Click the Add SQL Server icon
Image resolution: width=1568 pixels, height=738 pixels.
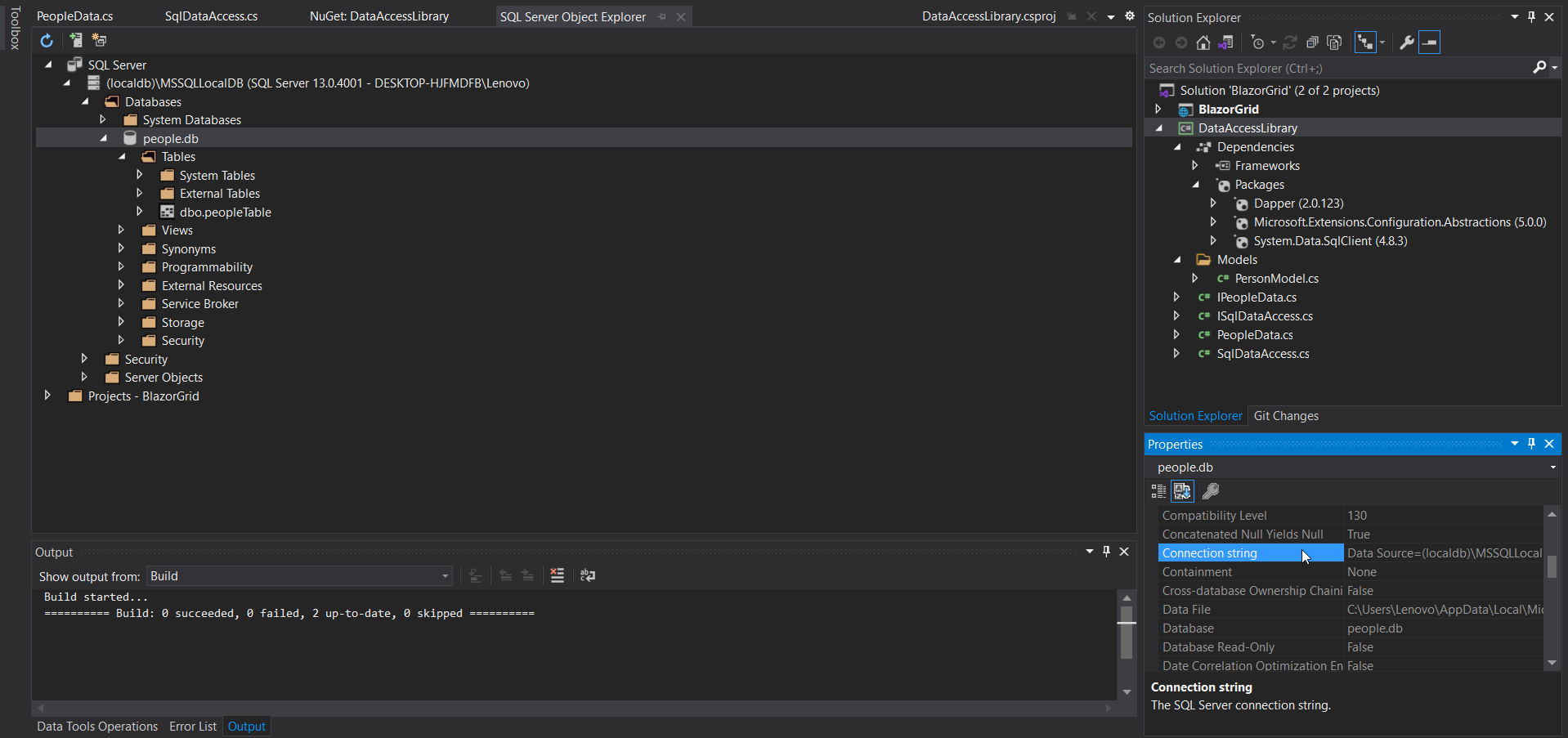tap(76, 40)
